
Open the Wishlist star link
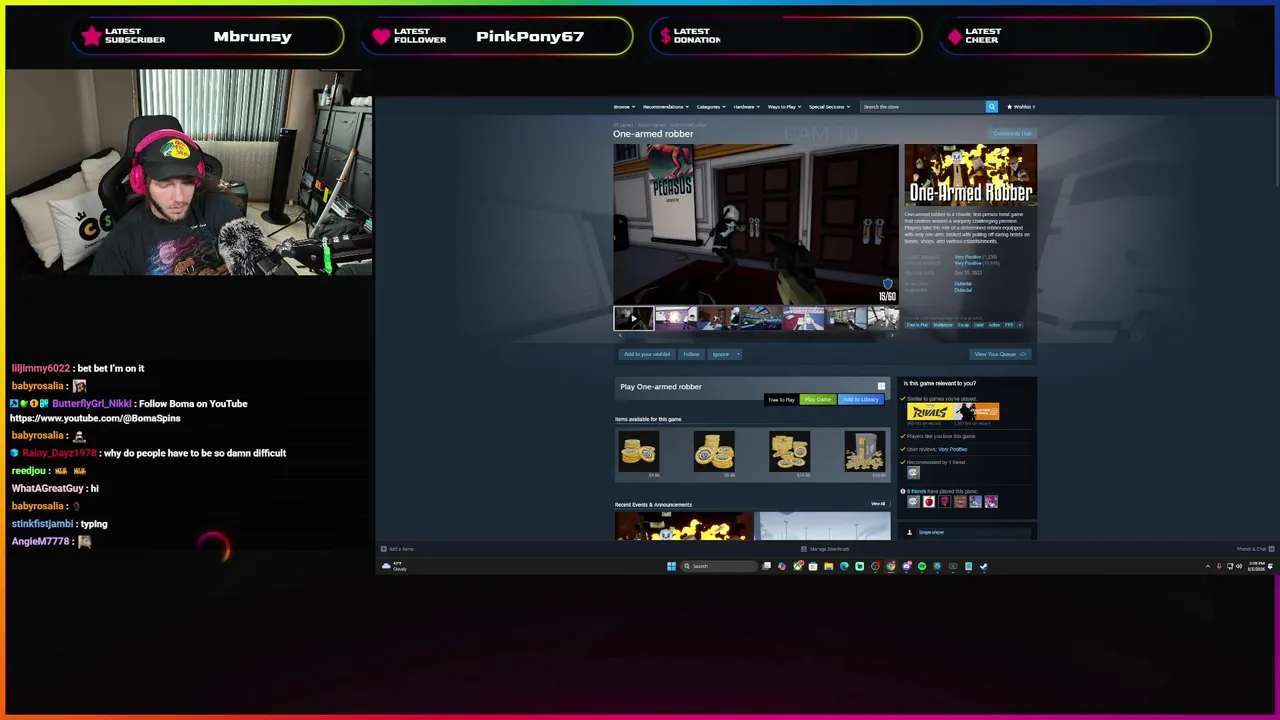[1021, 106]
